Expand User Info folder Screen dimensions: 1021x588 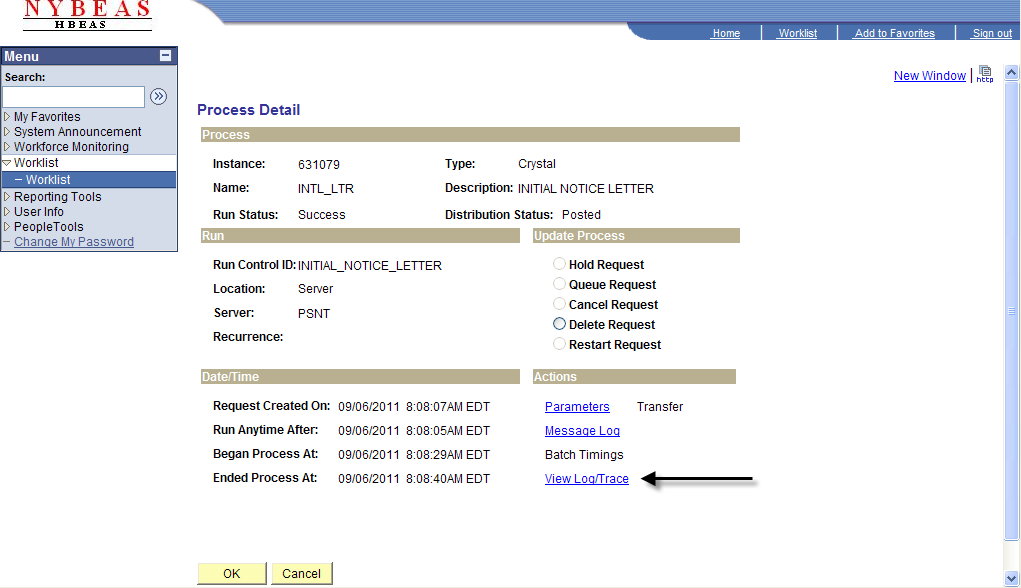(x=7, y=212)
